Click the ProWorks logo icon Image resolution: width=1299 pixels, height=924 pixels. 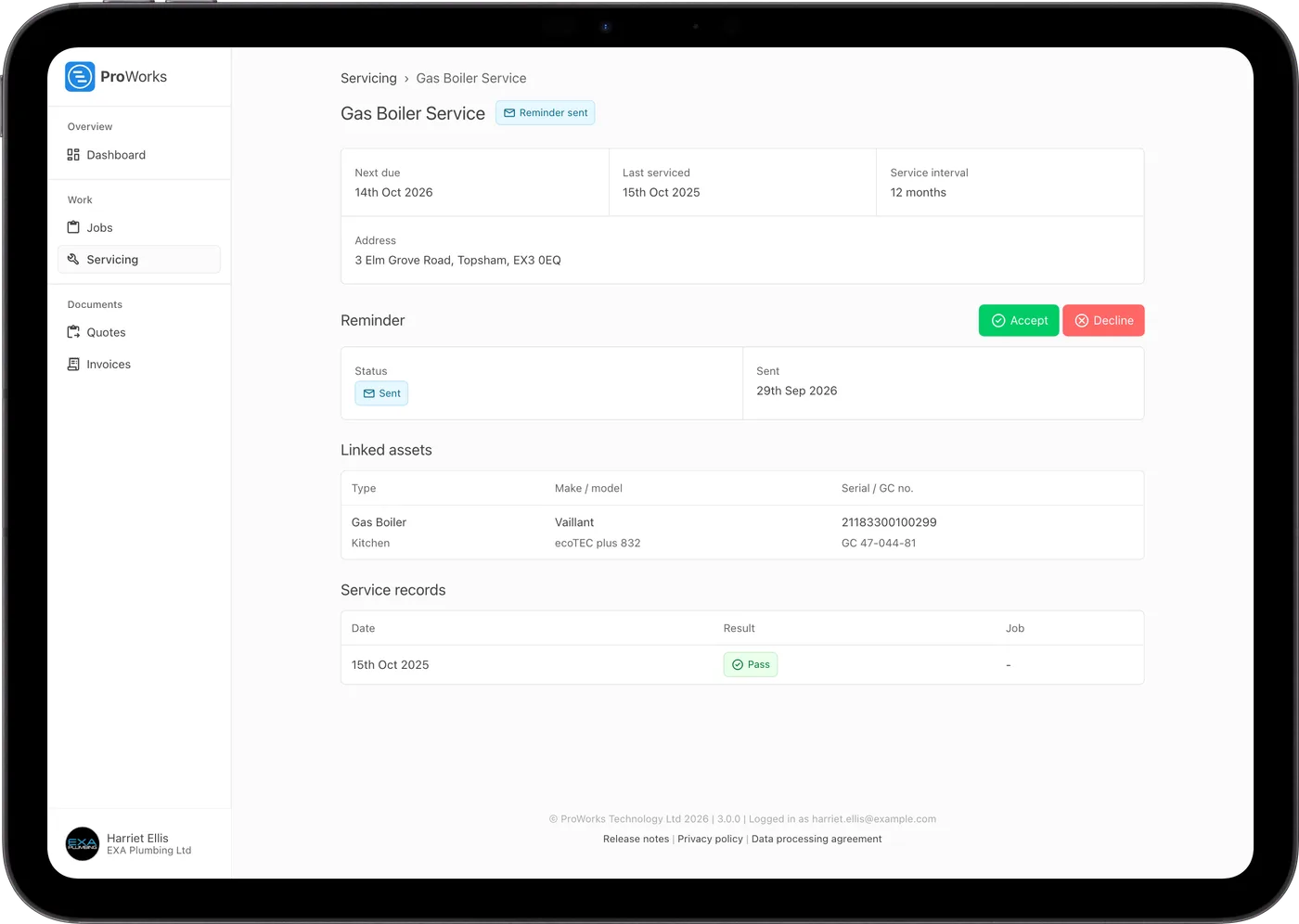[80, 77]
